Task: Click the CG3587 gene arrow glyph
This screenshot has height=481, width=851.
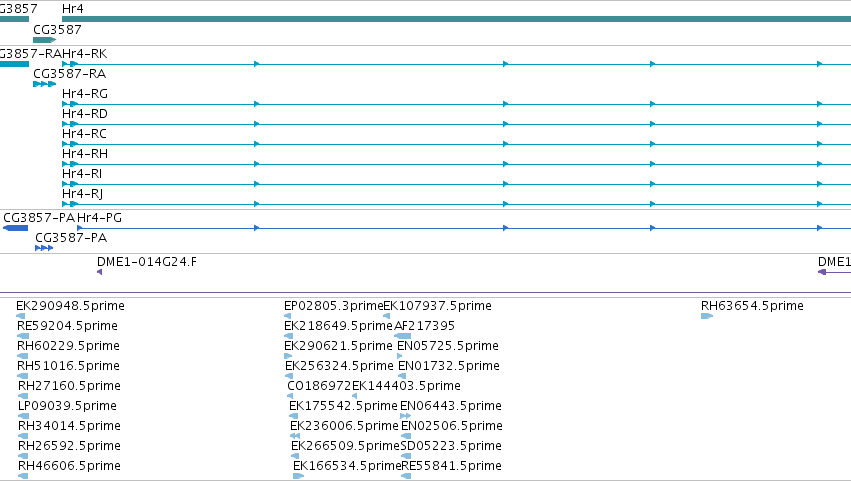Action: [45, 40]
